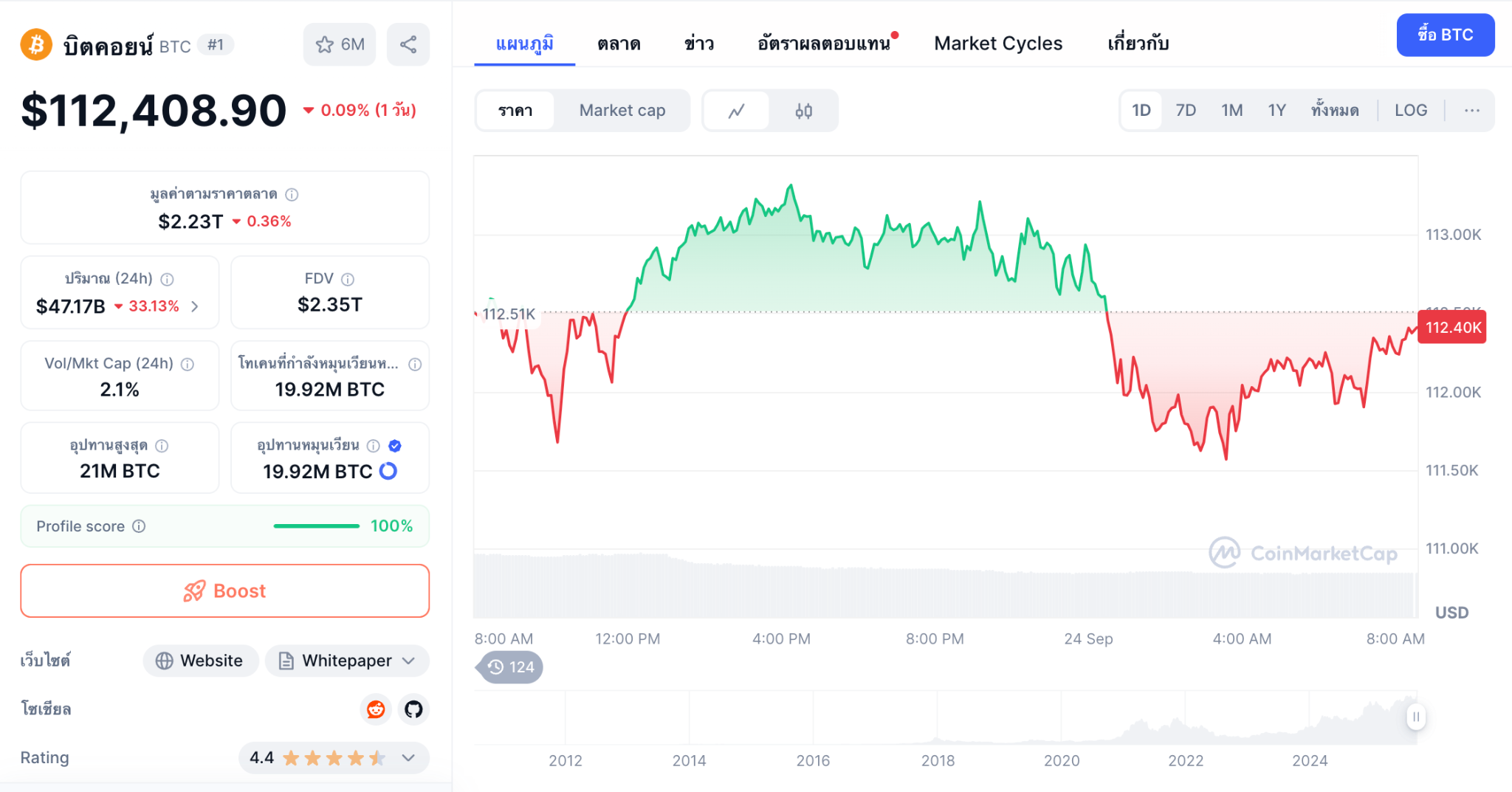This screenshot has width=1512, height=792.
Task: Select the Market cap chart tab
Action: [622, 111]
